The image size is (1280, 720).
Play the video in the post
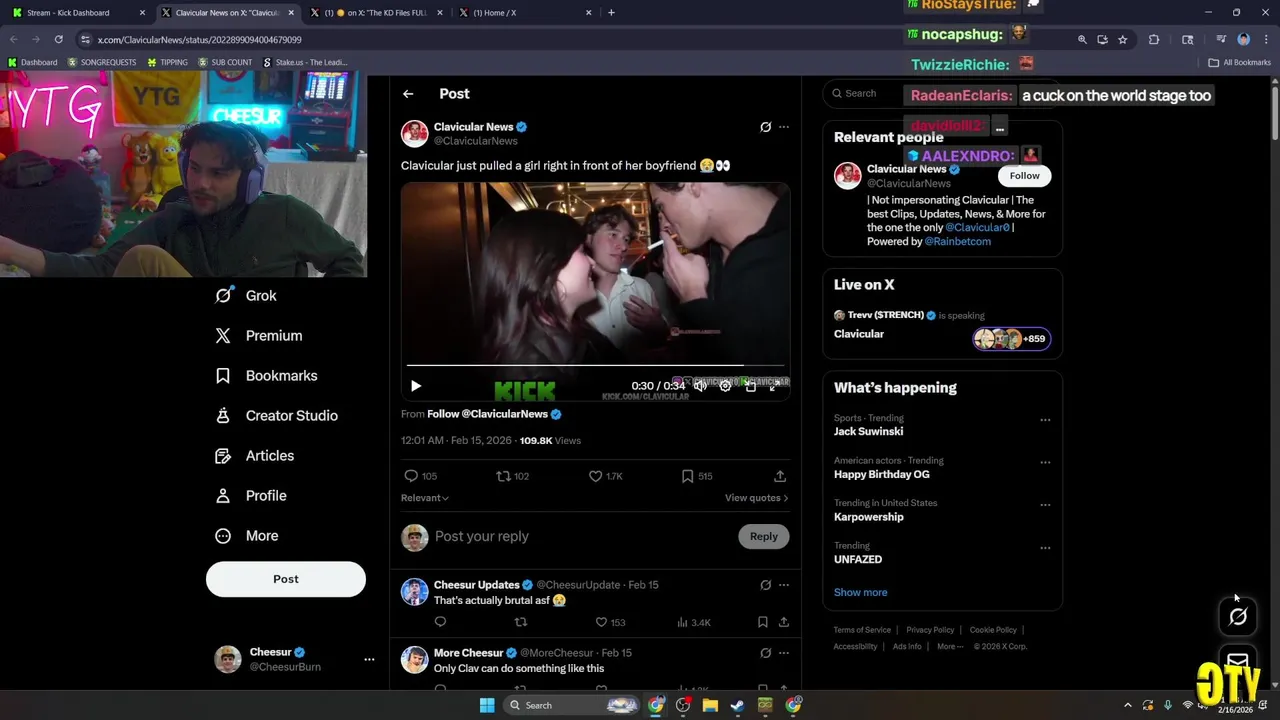coord(416,386)
